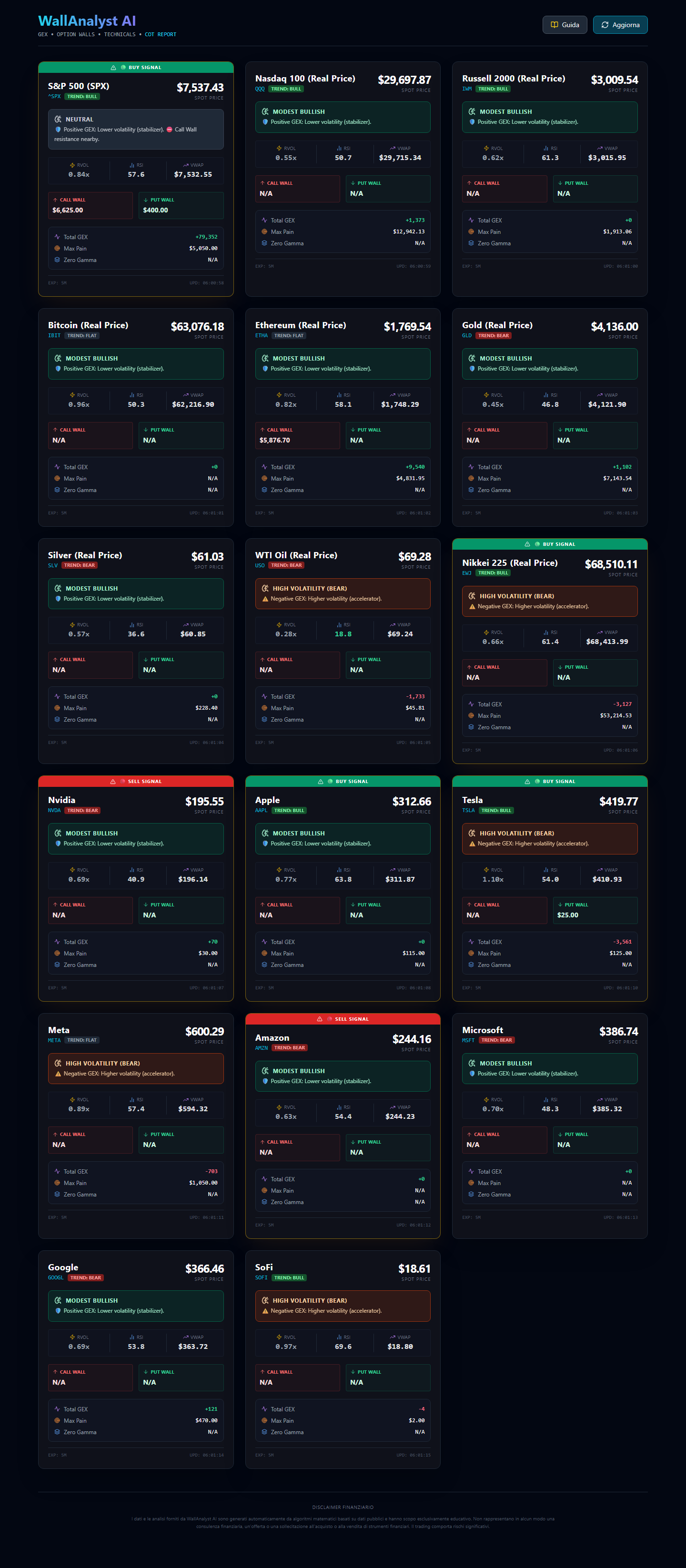
Task: Click the SoFi warning triangle icon
Action: [x=265, y=1311]
